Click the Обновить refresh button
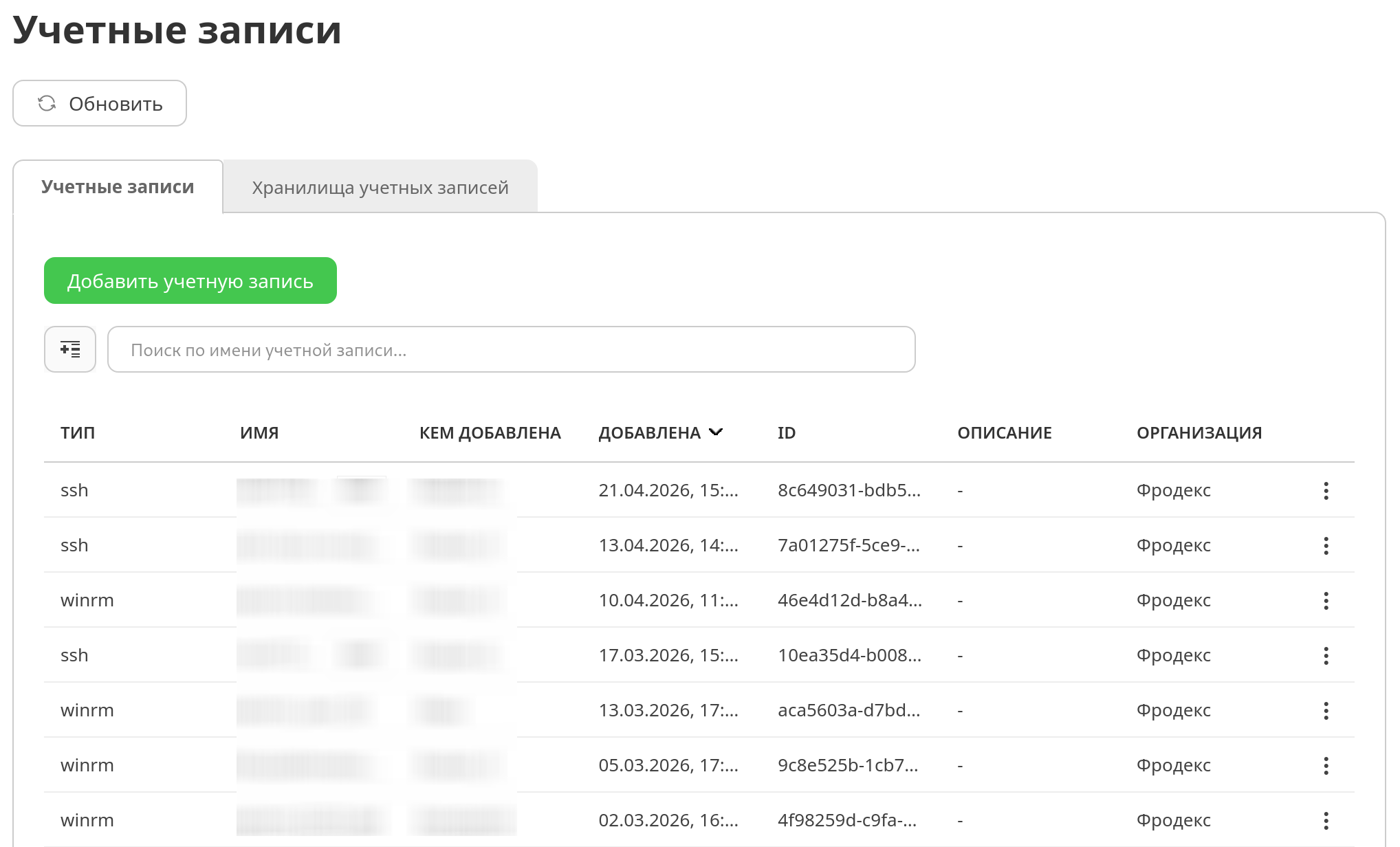This screenshot has height=847, width=1400. point(100,103)
